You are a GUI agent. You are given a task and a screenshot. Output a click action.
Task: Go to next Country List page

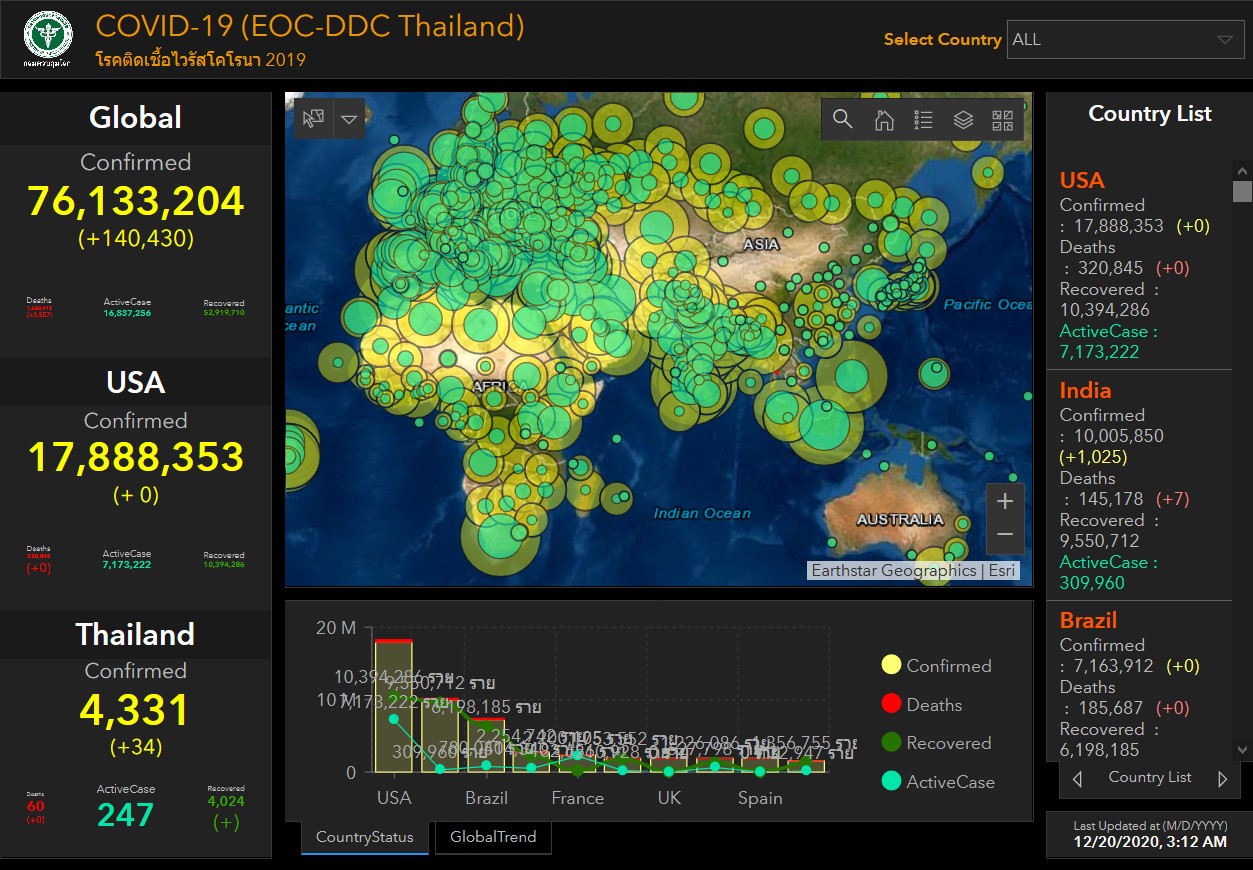coord(1222,778)
